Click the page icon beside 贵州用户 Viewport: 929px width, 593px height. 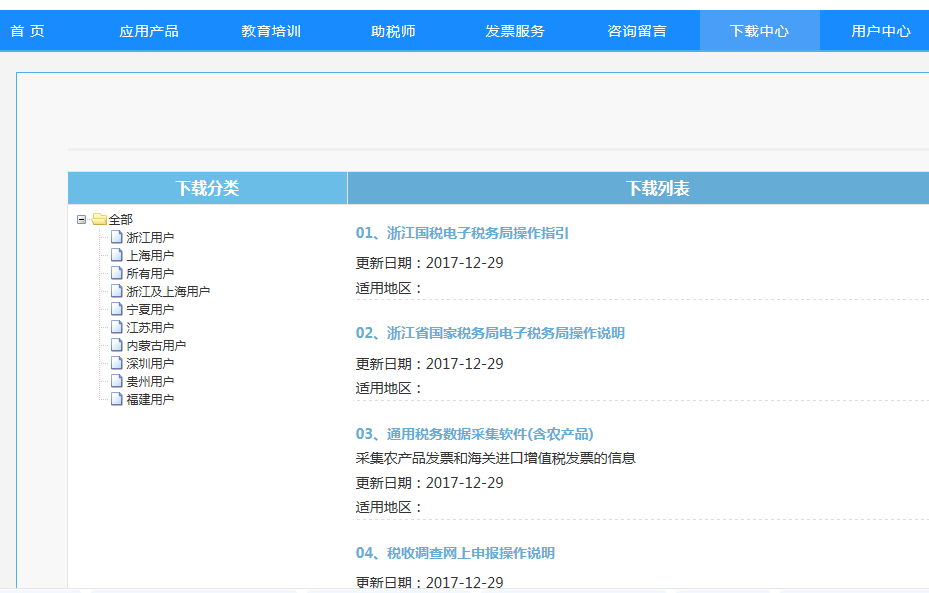point(117,381)
